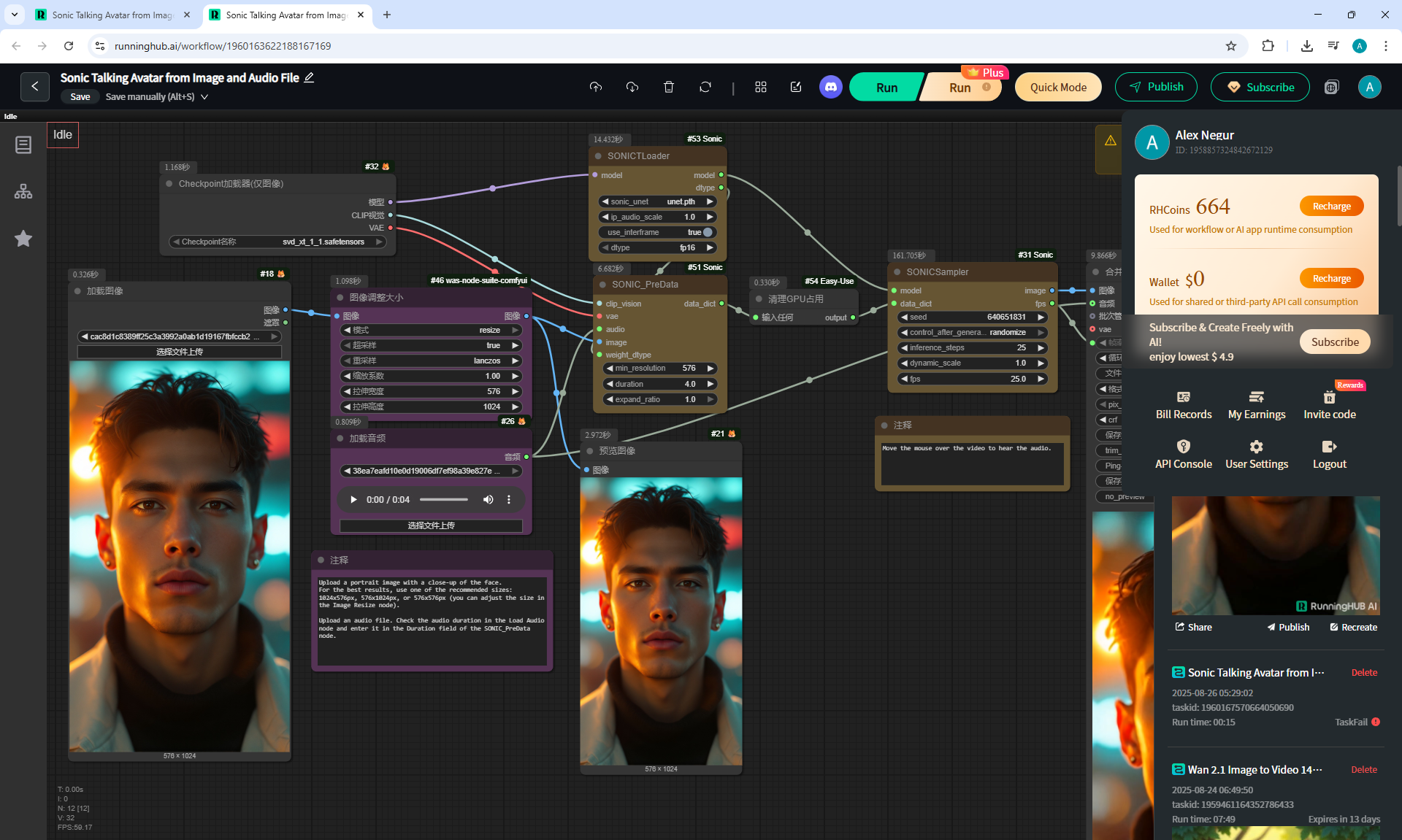Image resolution: width=1402 pixels, height=840 pixels.
Task: Toggle collapse dot of SONICTLoader node
Action: [599, 156]
